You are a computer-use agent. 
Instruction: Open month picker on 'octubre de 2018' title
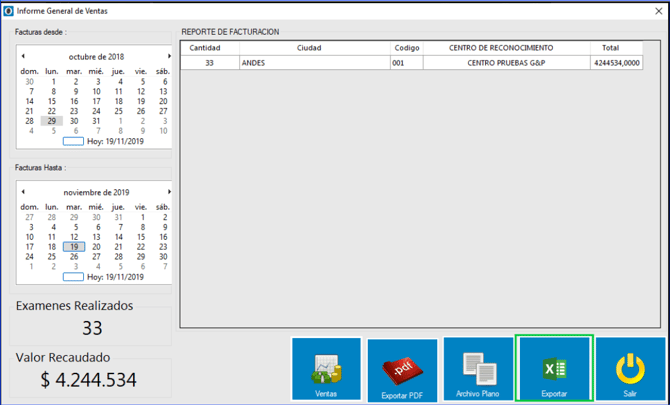96,57
